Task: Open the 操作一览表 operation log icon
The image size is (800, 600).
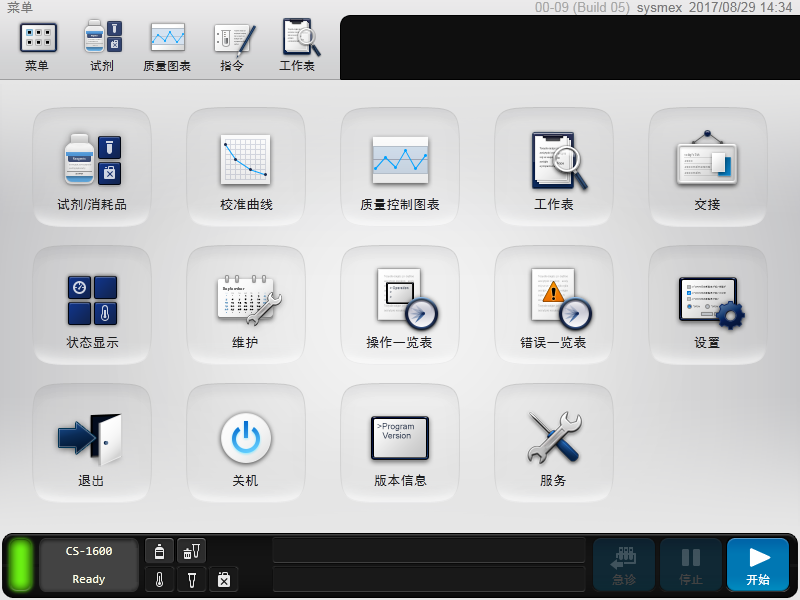Action: pyautogui.click(x=400, y=304)
